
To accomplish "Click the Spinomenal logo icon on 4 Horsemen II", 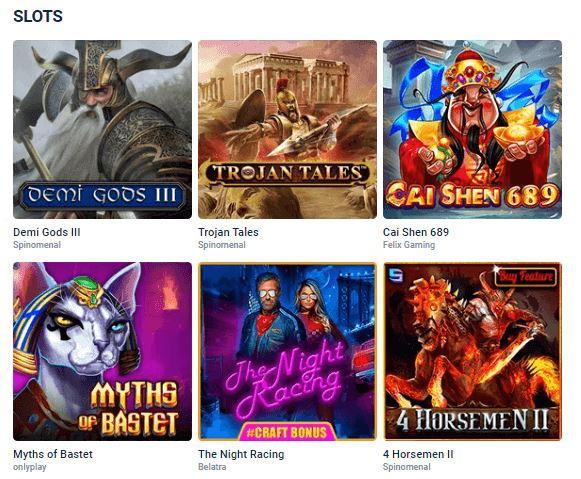I will point(395,276).
